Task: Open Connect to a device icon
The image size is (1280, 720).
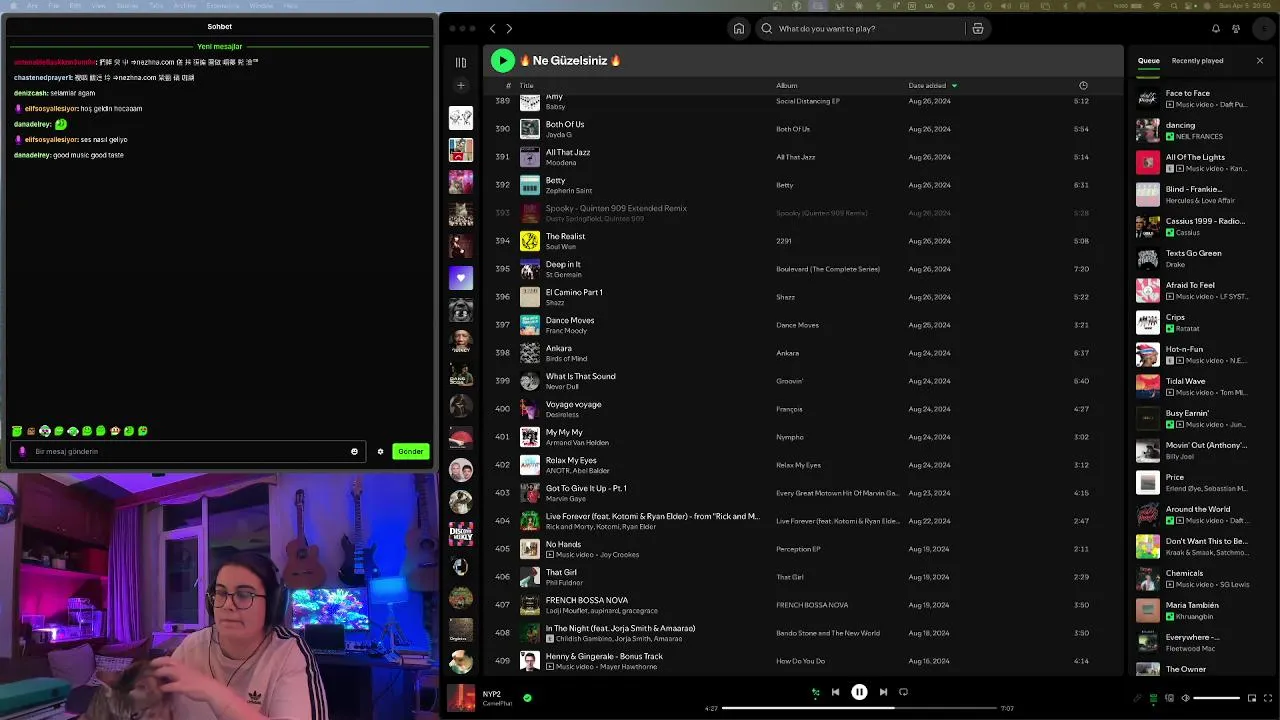Action: (1169, 698)
